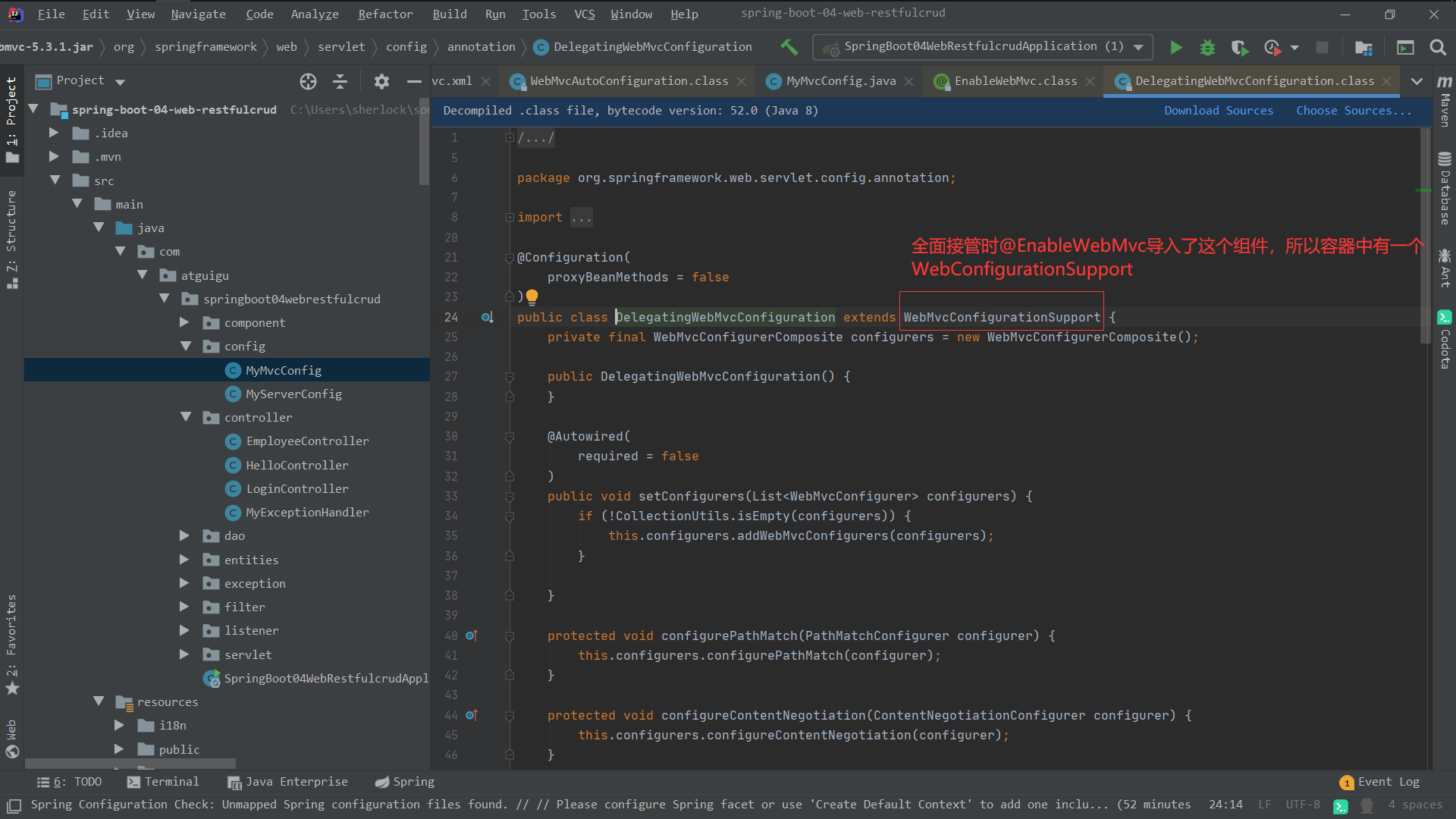Image resolution: width=1456 pixels, height=819 pixels.
Task: Click the Debug bug icon
Action: pos(1207,47)
